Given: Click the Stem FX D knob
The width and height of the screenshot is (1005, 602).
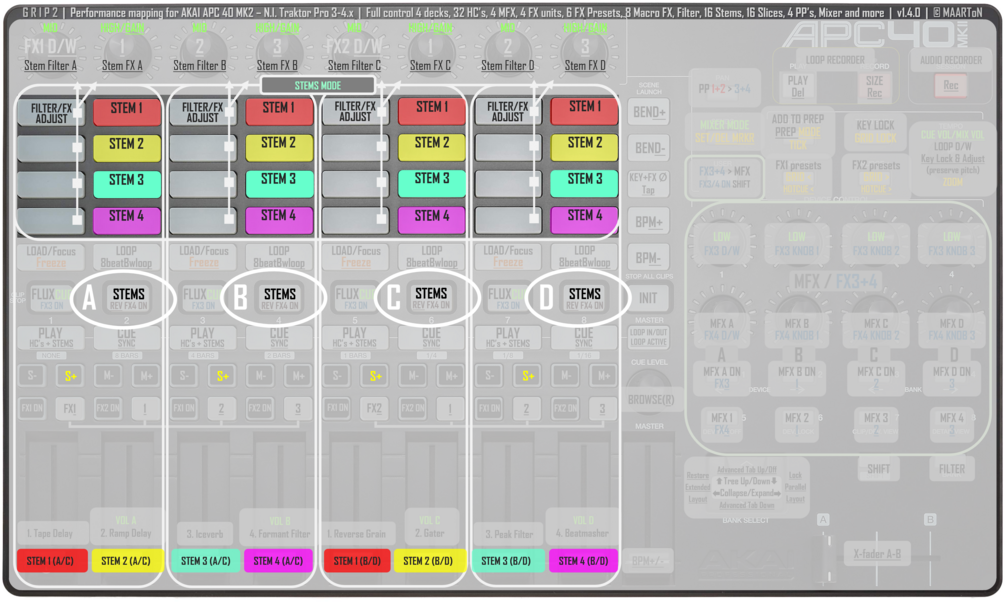Looking at the screenshot, I should pos(585,50).
